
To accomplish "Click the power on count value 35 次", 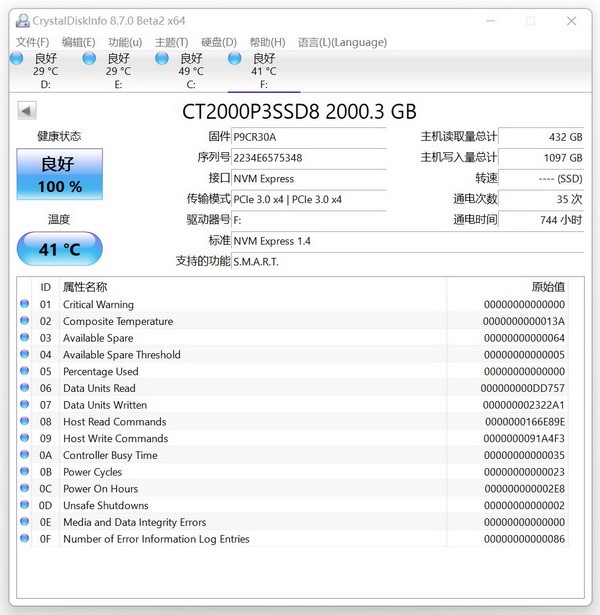I will pyautogui.click(x=541, y=200).
